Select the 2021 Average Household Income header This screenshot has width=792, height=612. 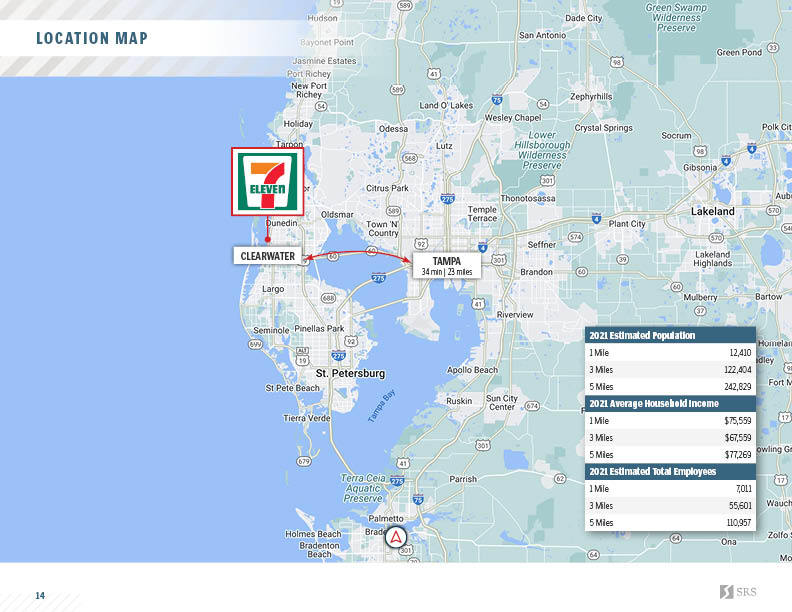point(670,403)
